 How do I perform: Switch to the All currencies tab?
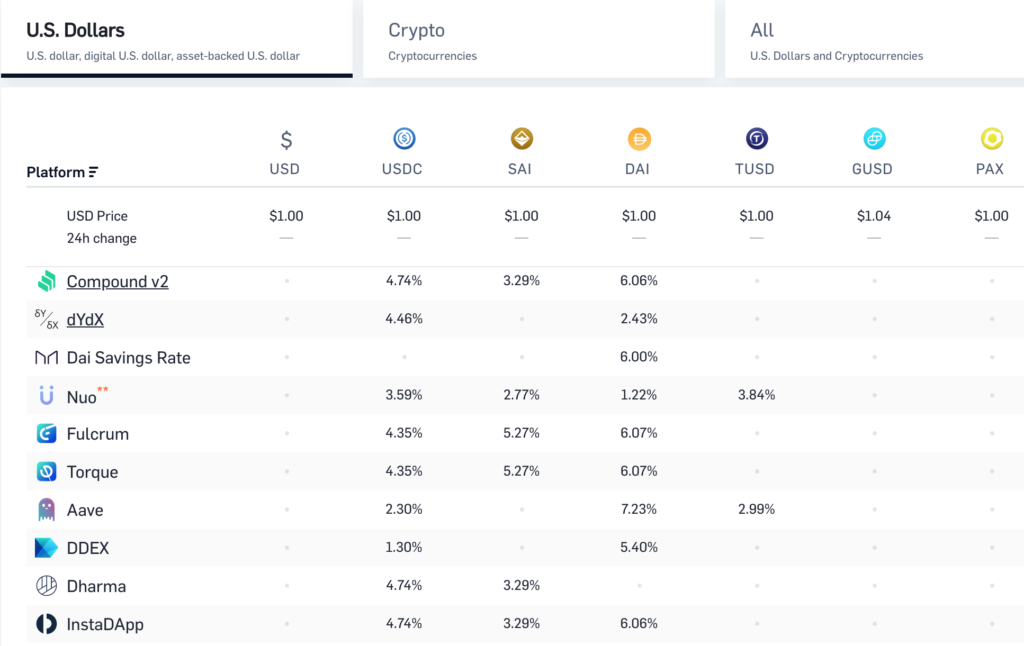[874, 39]
